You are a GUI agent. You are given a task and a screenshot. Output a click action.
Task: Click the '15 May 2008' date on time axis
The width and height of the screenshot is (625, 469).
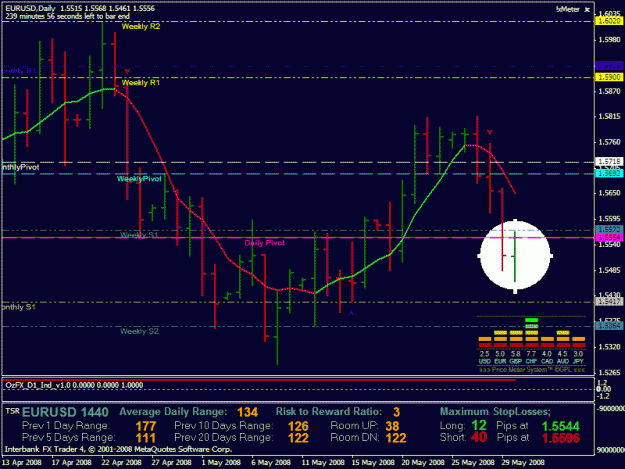click(373, 462)
